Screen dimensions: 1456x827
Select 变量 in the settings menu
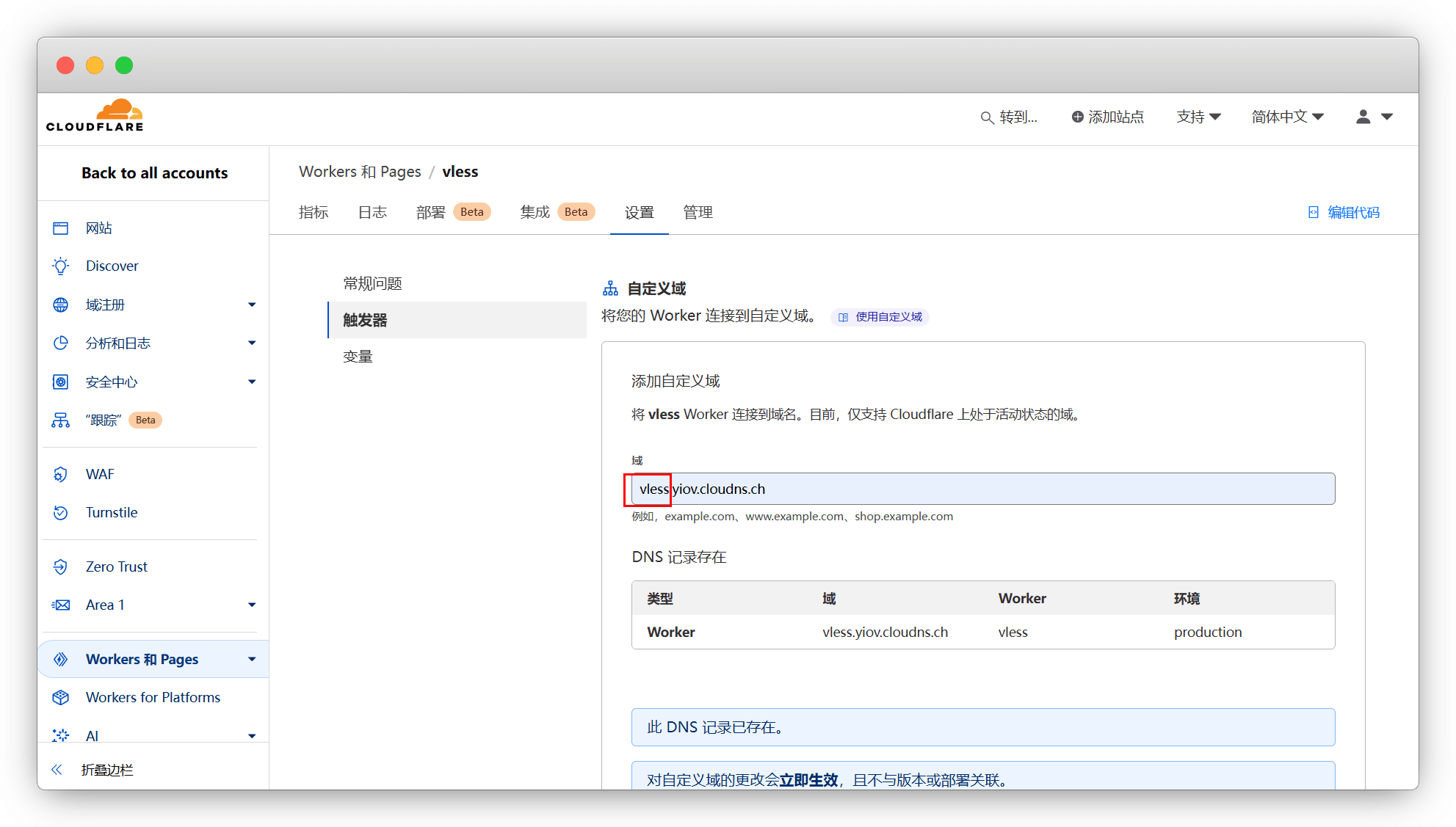tap(358, 357)
